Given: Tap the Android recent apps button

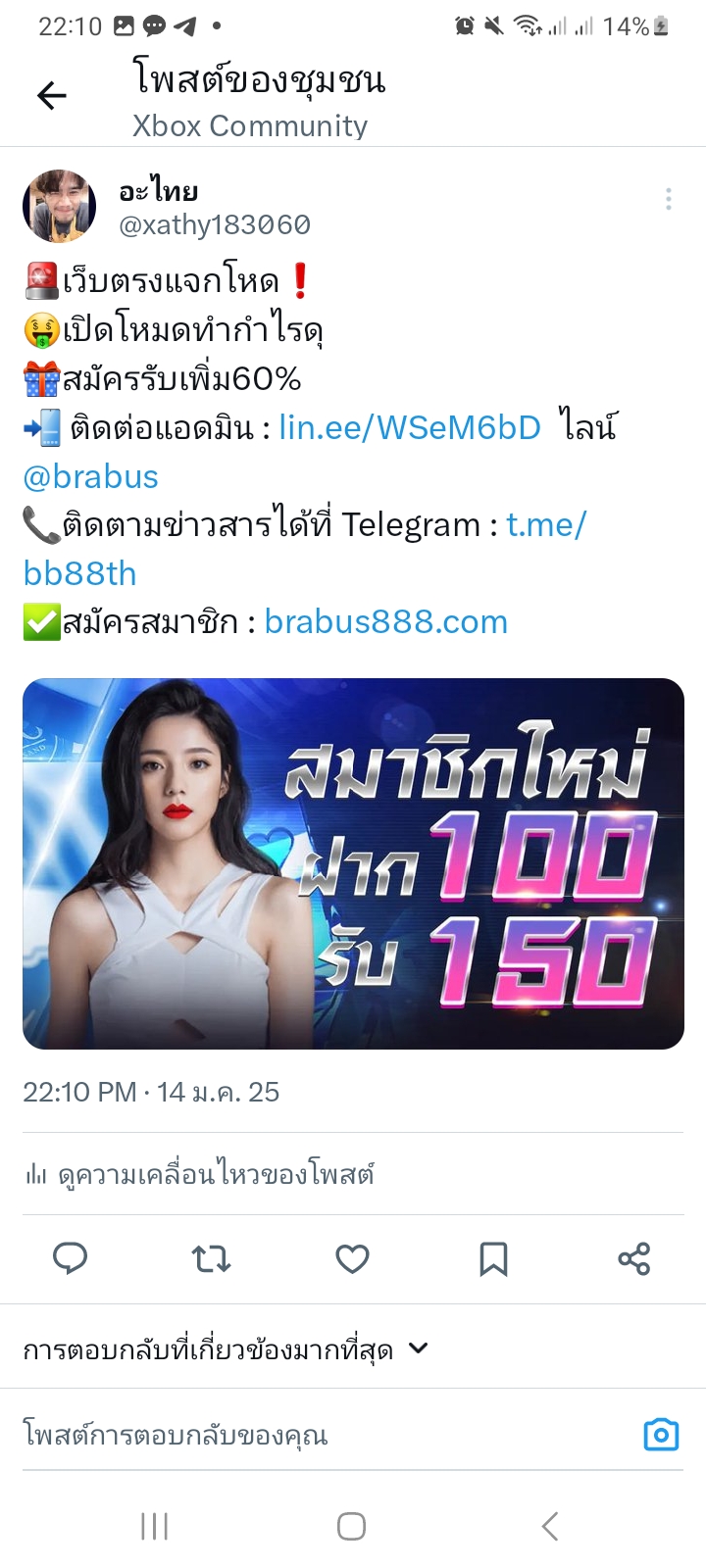Looking at the screenshot, I should [155, 1526].
